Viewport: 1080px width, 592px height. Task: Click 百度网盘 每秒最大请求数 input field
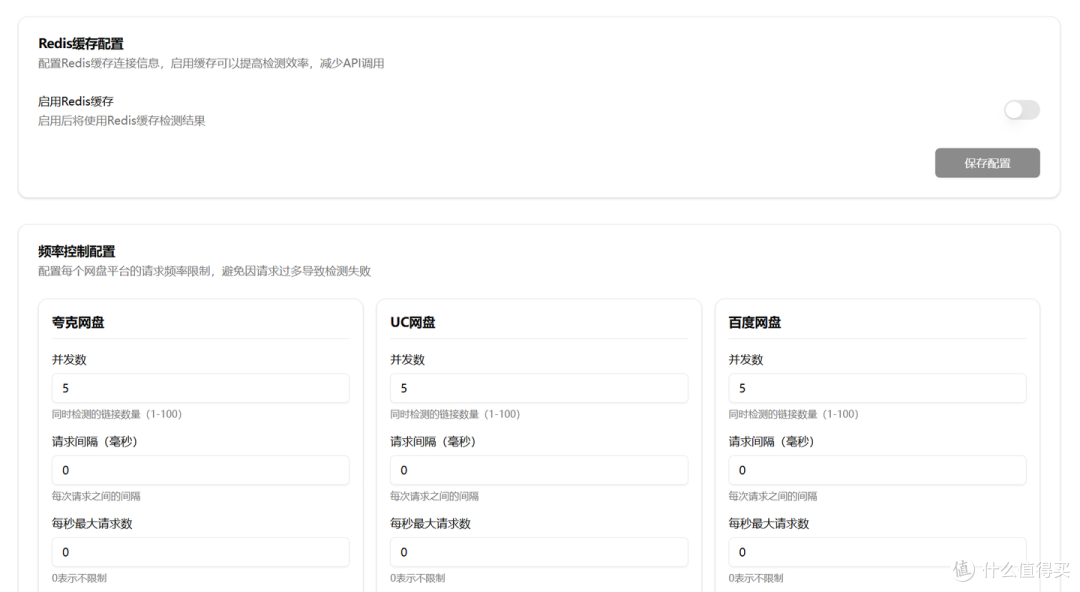pyautogui.click(x=877, y=552)
